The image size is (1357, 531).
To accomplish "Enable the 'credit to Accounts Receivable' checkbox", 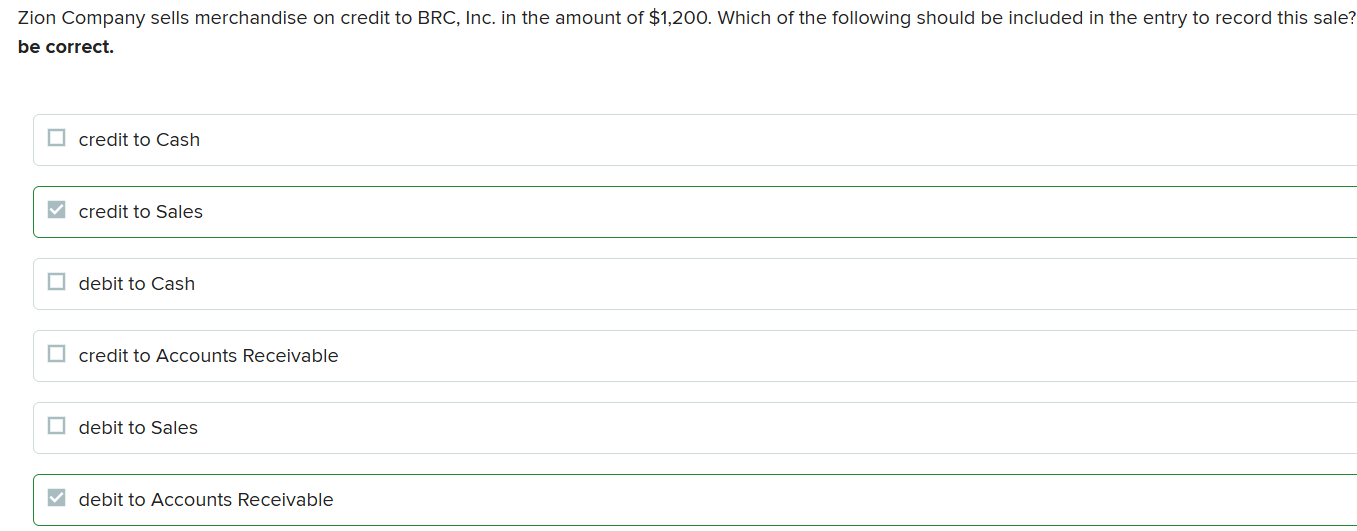I will click(x=57, y=355).
